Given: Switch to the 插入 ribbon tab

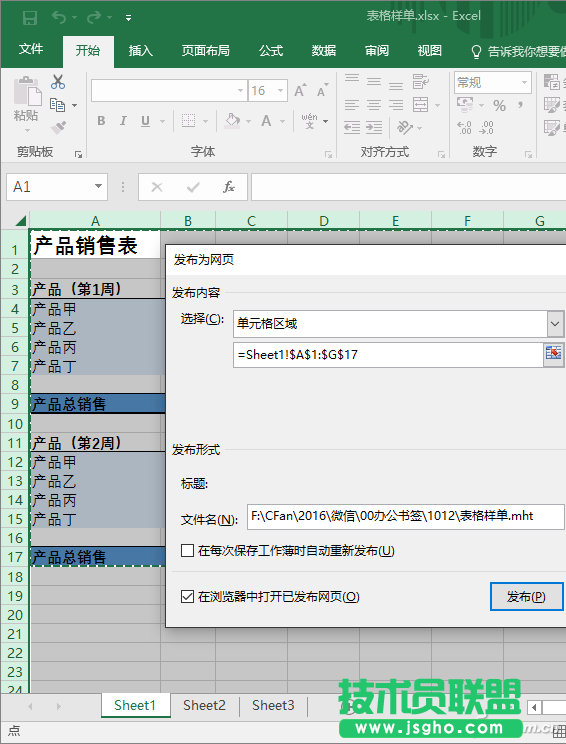Looking at the screenshot, I should (140, 51).
